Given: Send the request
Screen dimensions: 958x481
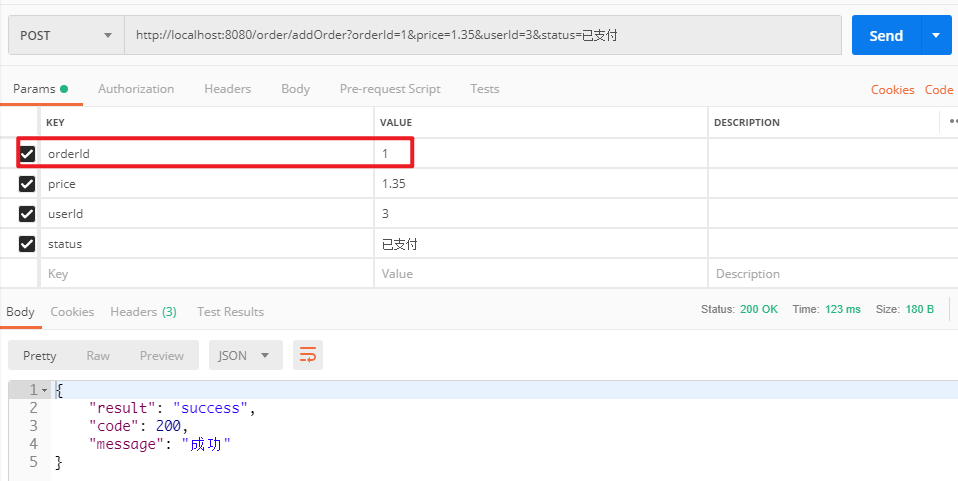Looking at the screenshot, I should click(x=887, y=35).
